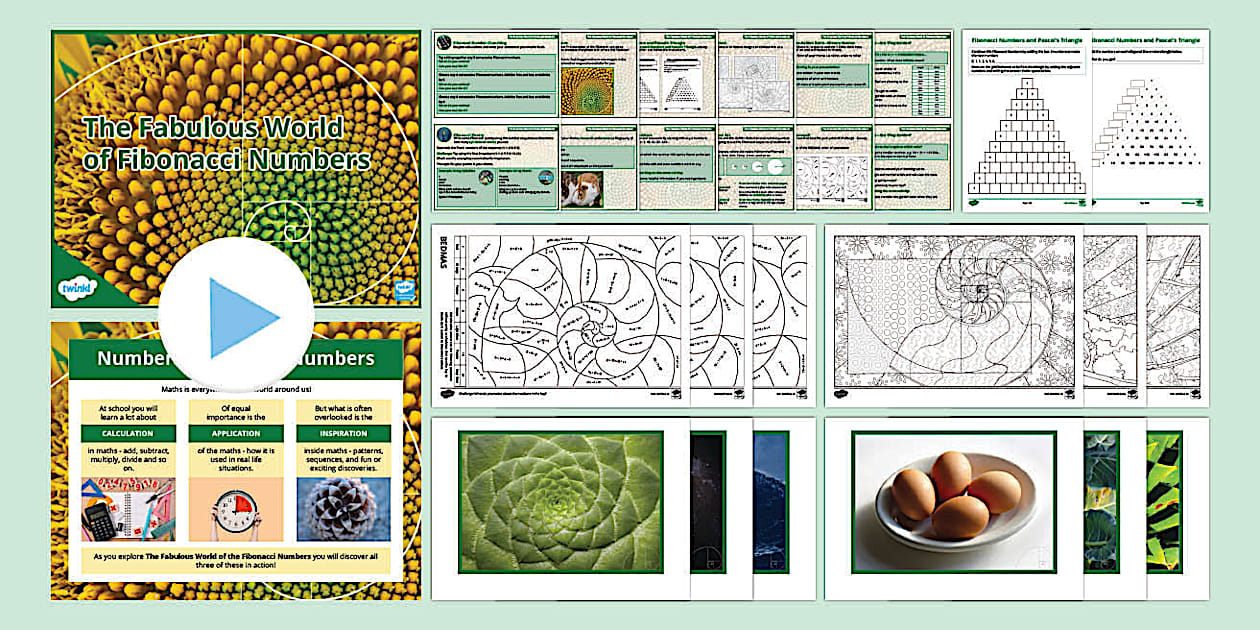The height and width of the screenshot is (630, 1260).
Task: Open the BEDMAS Fibonacci colouring page
Action: pyautogui.click(x=555, y=310)
